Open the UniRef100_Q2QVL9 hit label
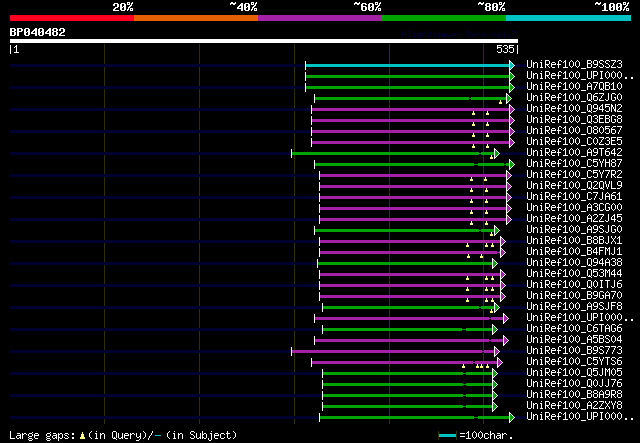The image size is (640, 443). pyautogui.click(x=574, y=186)
